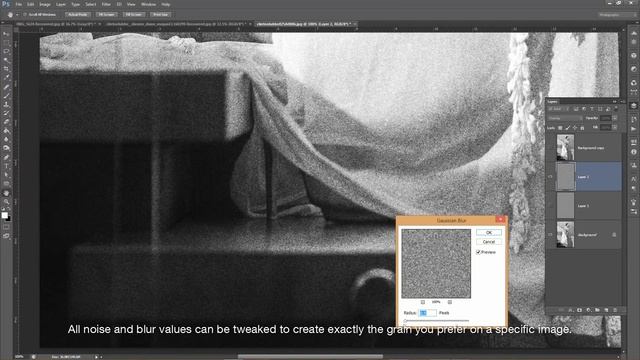This screenshot has height=360, width=640.
Task: Hide Layer 2 using the eye icon
Action: coord(550,177)
